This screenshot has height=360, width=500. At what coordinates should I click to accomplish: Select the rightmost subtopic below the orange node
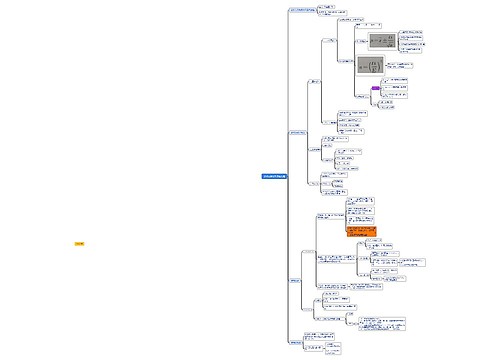coord(412,262)
